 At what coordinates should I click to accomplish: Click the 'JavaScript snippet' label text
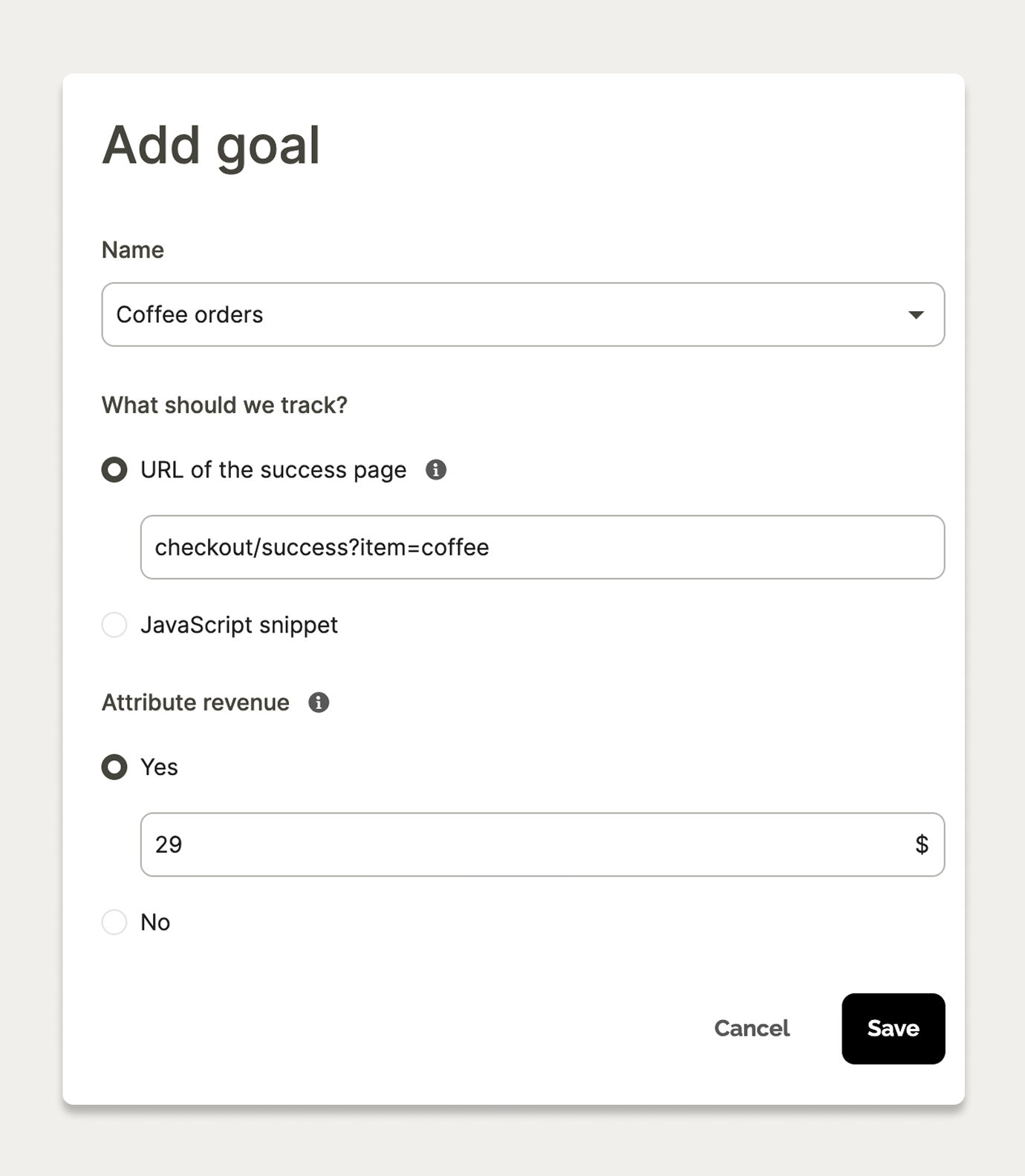[239, 625]
